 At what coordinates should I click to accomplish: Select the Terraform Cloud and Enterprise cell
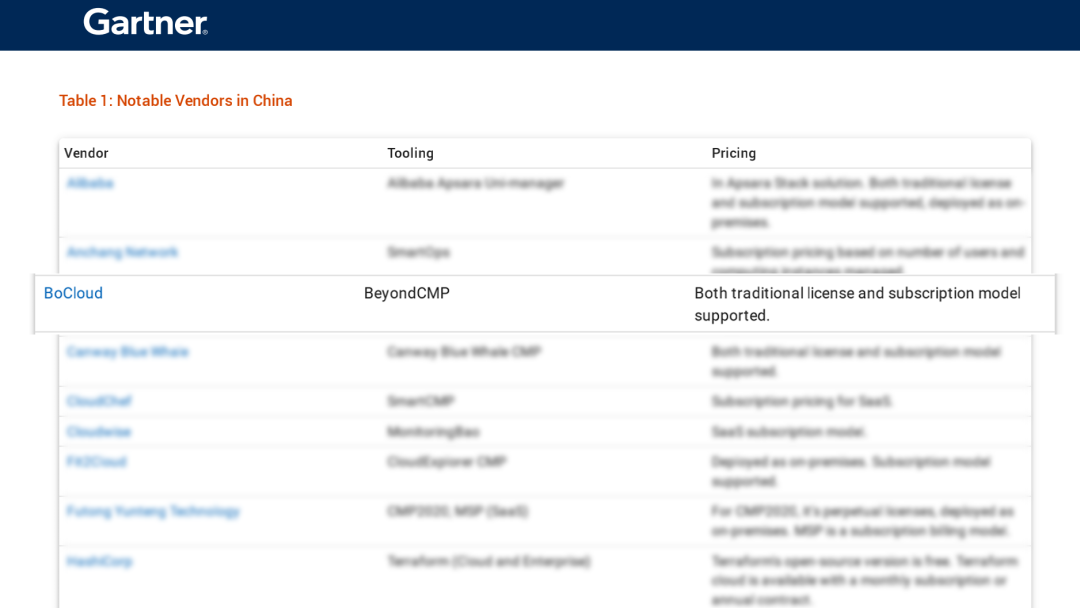[x=489, y=561]
